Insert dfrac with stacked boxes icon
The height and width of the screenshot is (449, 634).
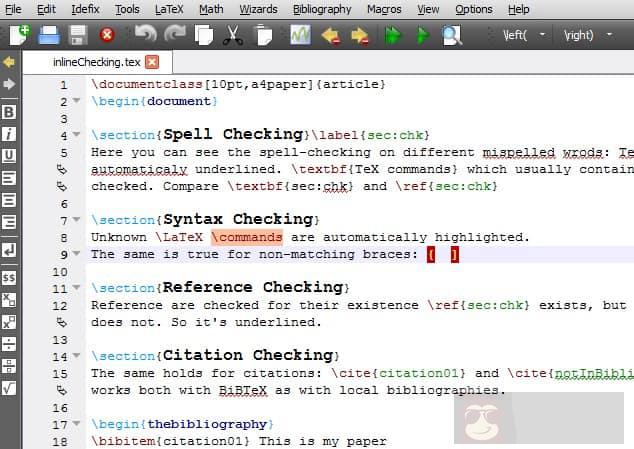point(9,366)
